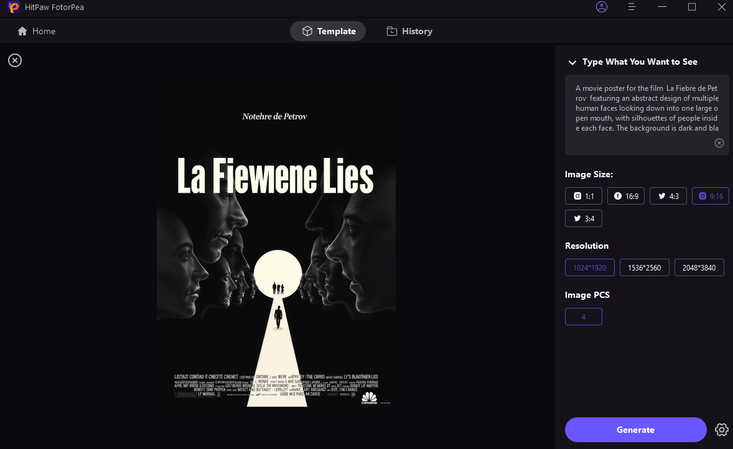Viewport: 733px width, 449px height.
Task: Clear the prompt text with the X icon
Action: [718, 143]
